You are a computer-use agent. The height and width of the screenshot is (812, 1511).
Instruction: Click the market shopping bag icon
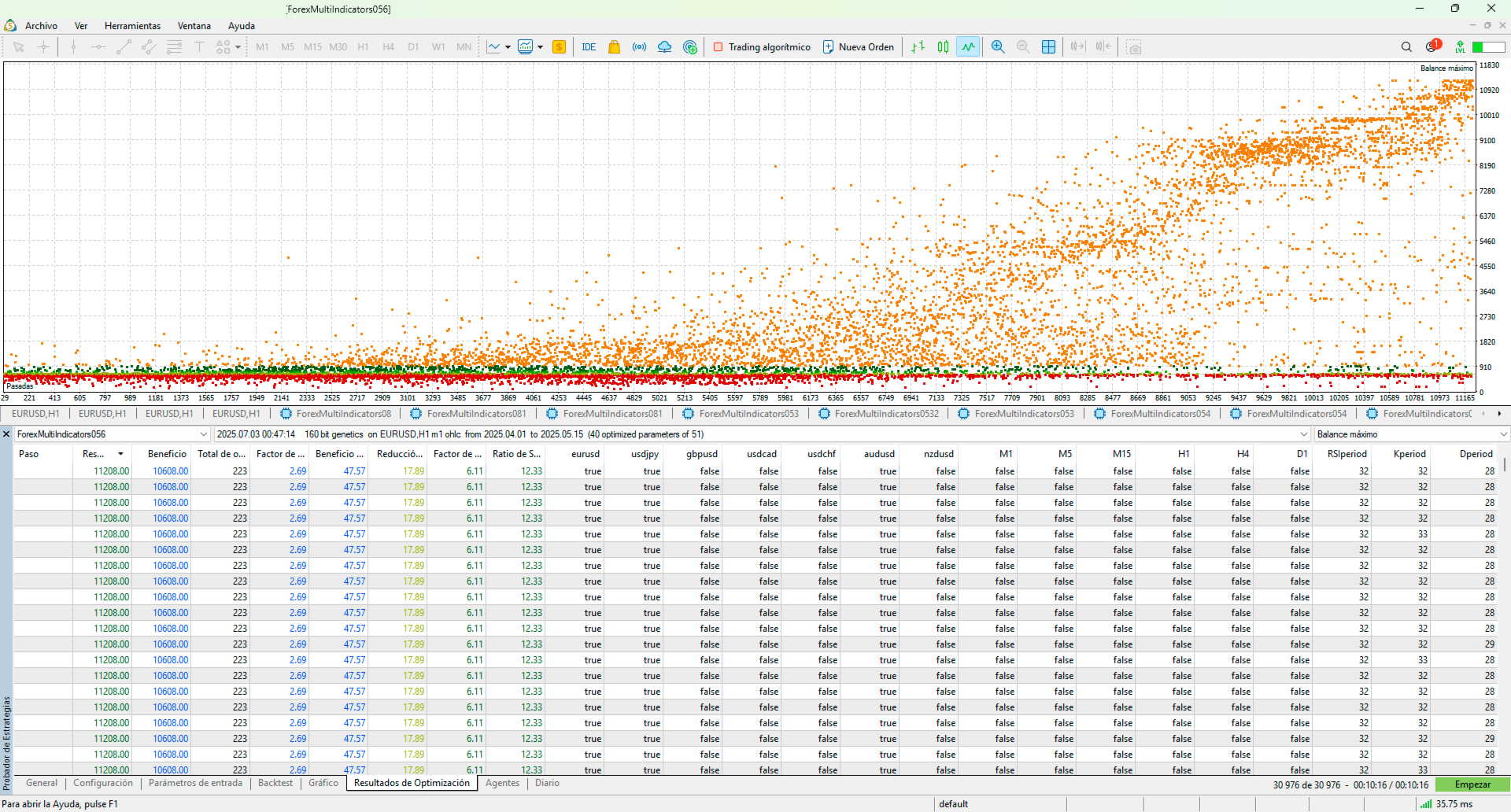coord(614,47)
